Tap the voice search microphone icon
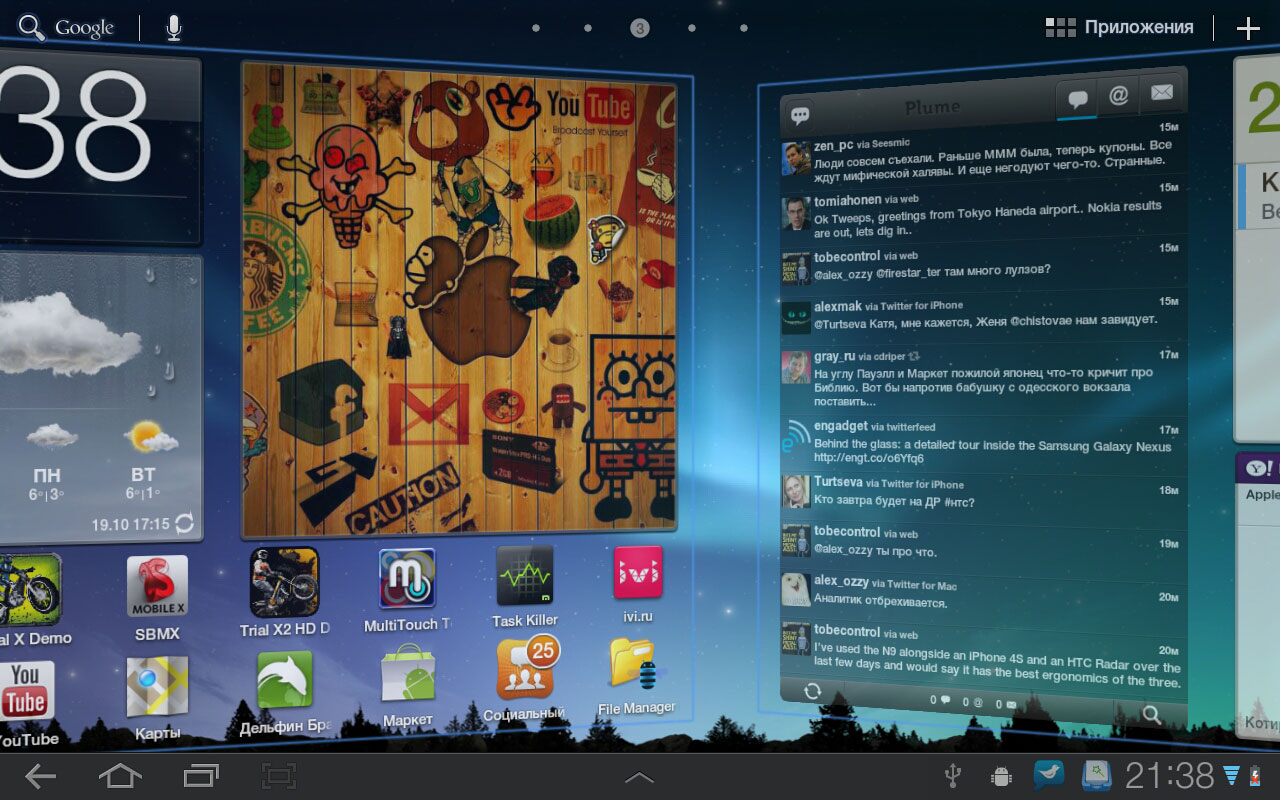 coord(174,28)
